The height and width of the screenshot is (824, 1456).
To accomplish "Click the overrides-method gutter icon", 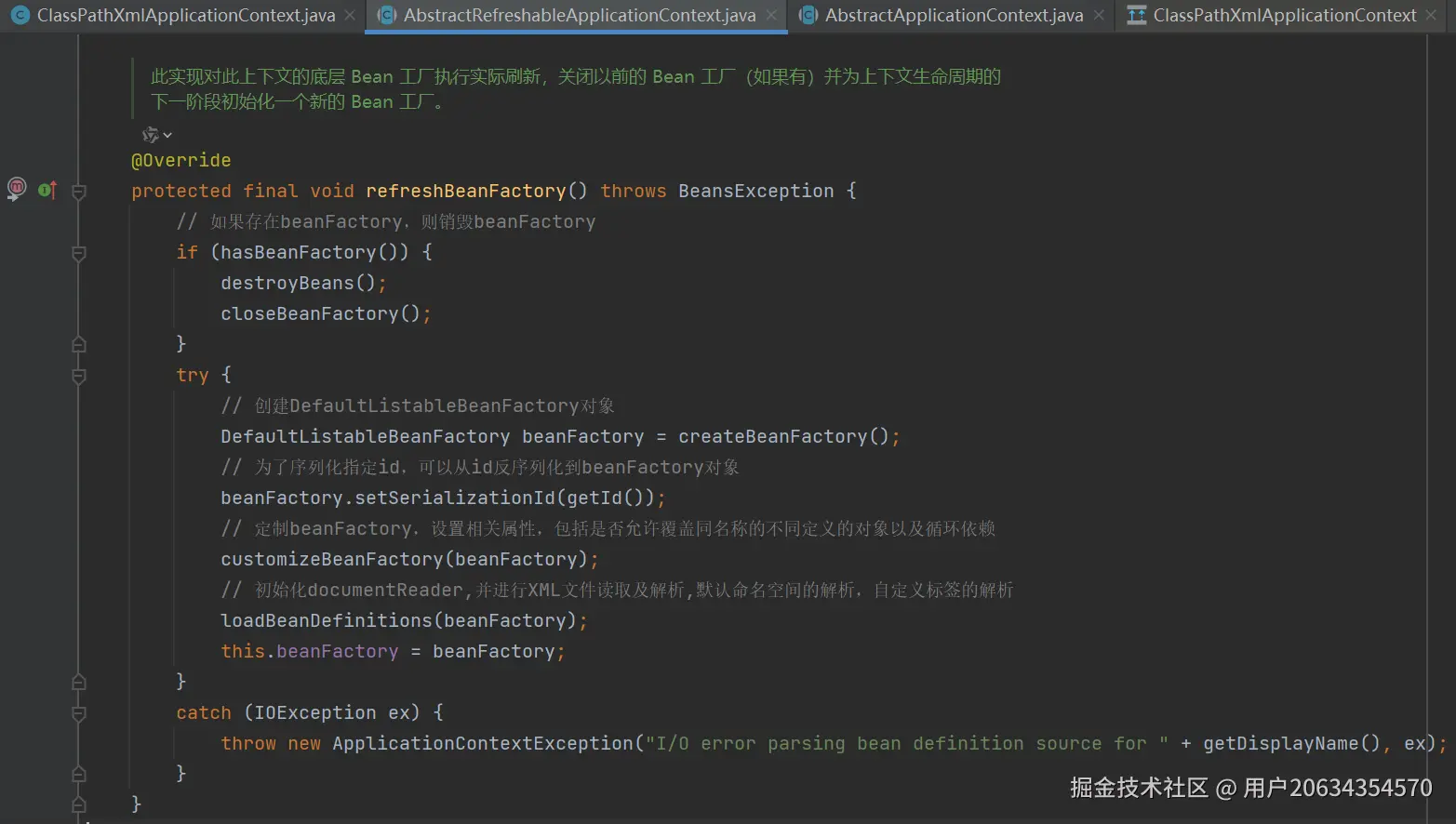I will tap(47, 190).
